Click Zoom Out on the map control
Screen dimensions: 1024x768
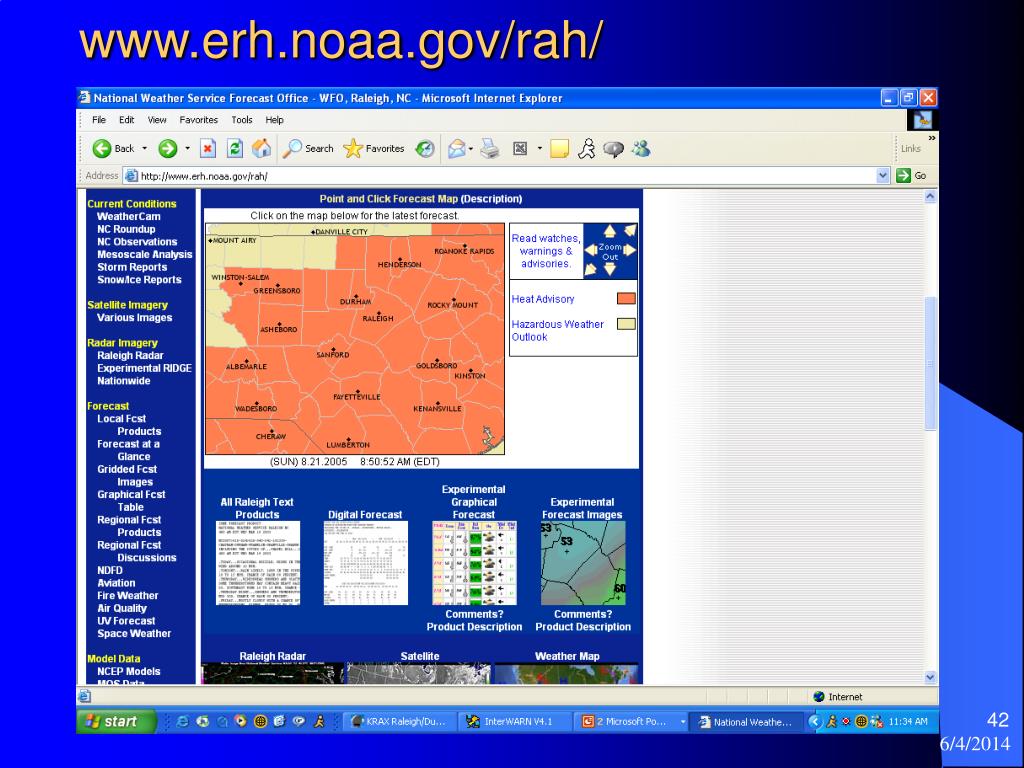pyautogui.click(x=610, y=251)
